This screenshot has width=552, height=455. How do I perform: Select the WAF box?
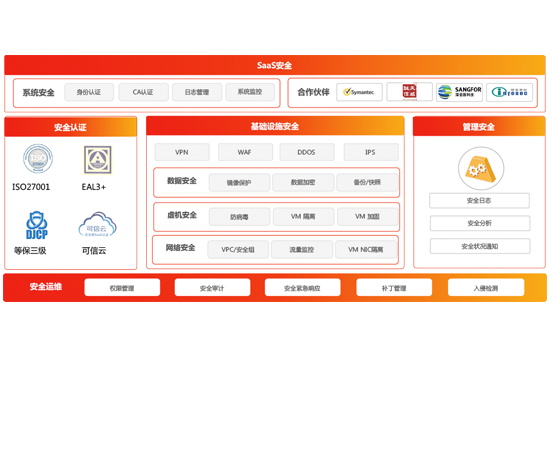pos(245,152)
